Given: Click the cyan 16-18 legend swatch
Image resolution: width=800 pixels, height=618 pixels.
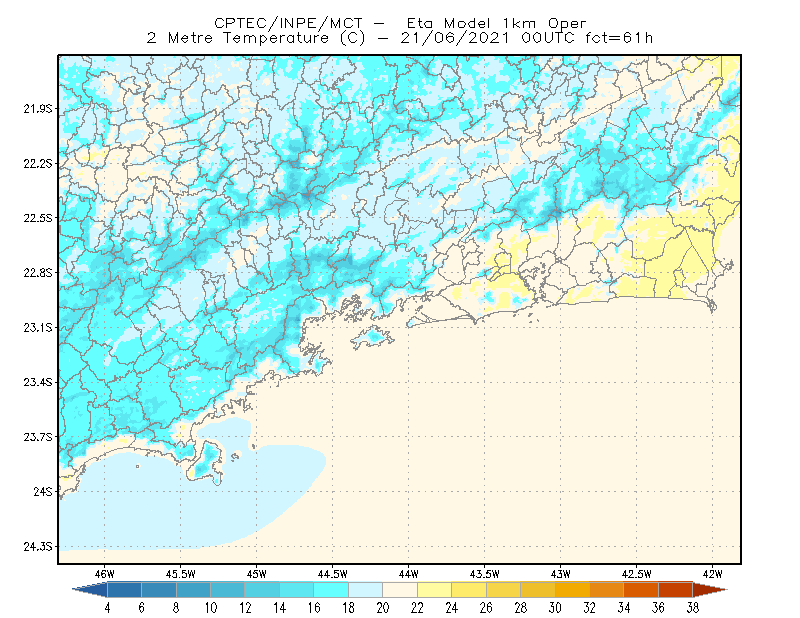Looking at the screenshot, I should (331, 590).
